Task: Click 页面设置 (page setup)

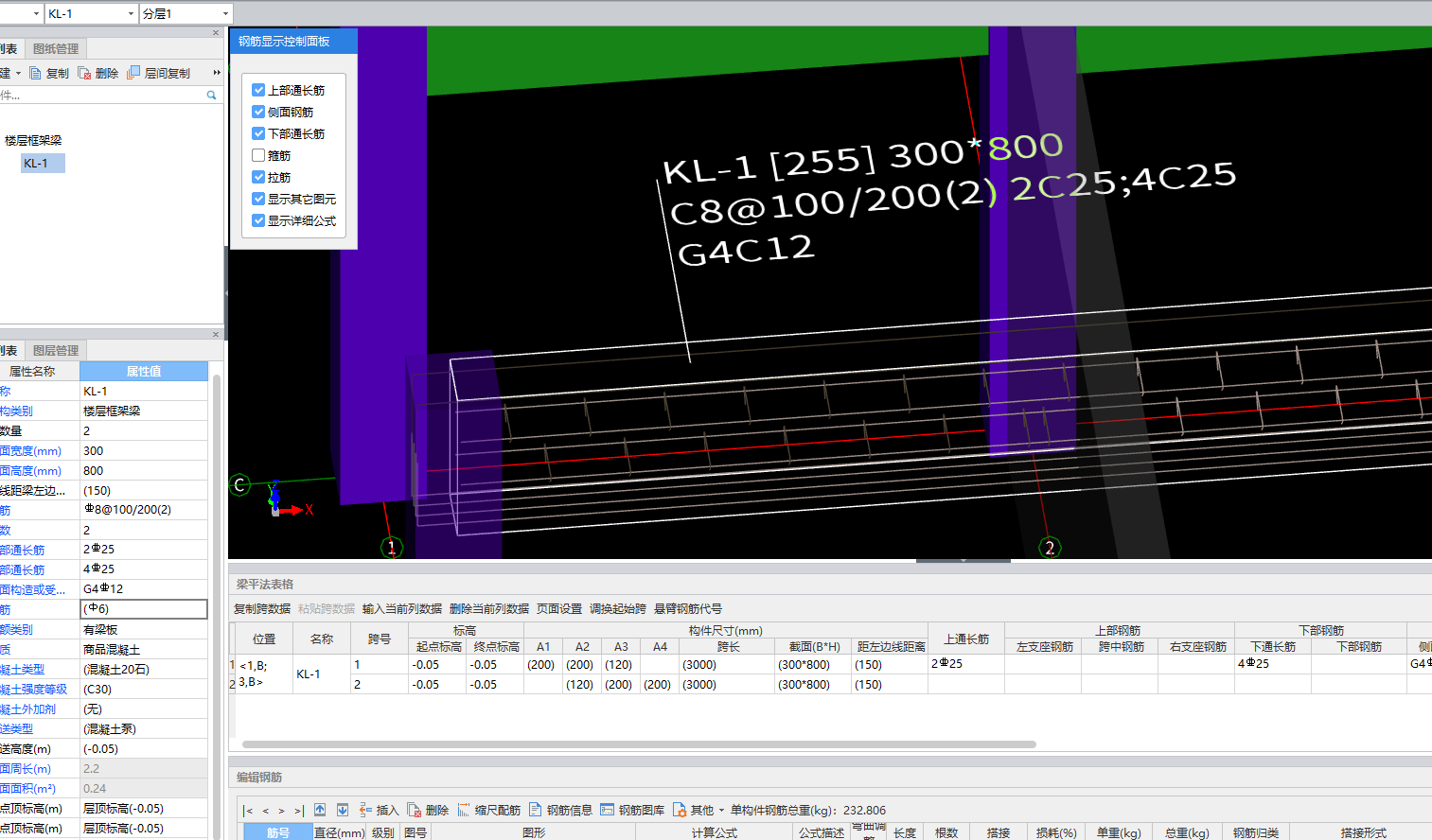Action: (x=559, y=608)
